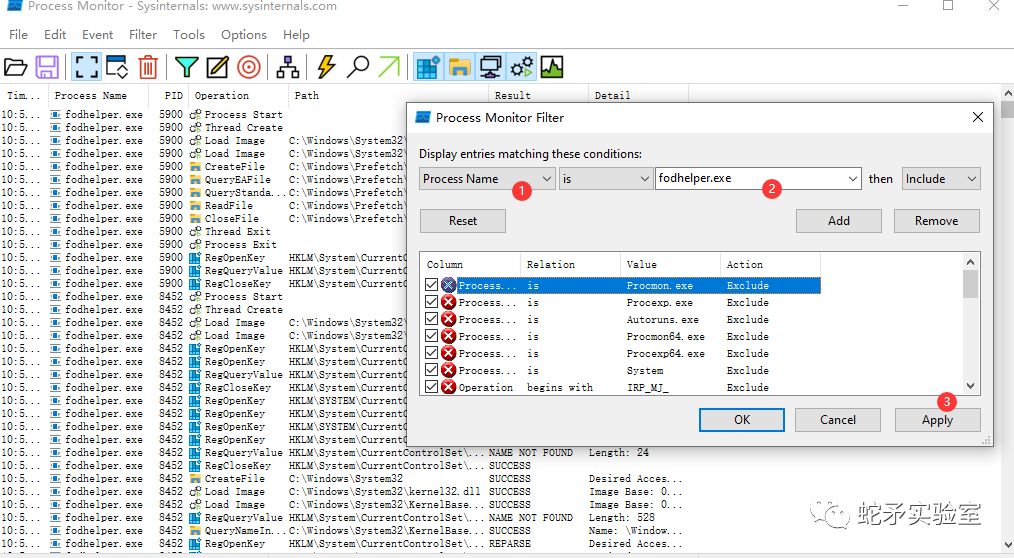Open the Include action dropdown
Screen dimensions: 1014x558
coord(941,179)
